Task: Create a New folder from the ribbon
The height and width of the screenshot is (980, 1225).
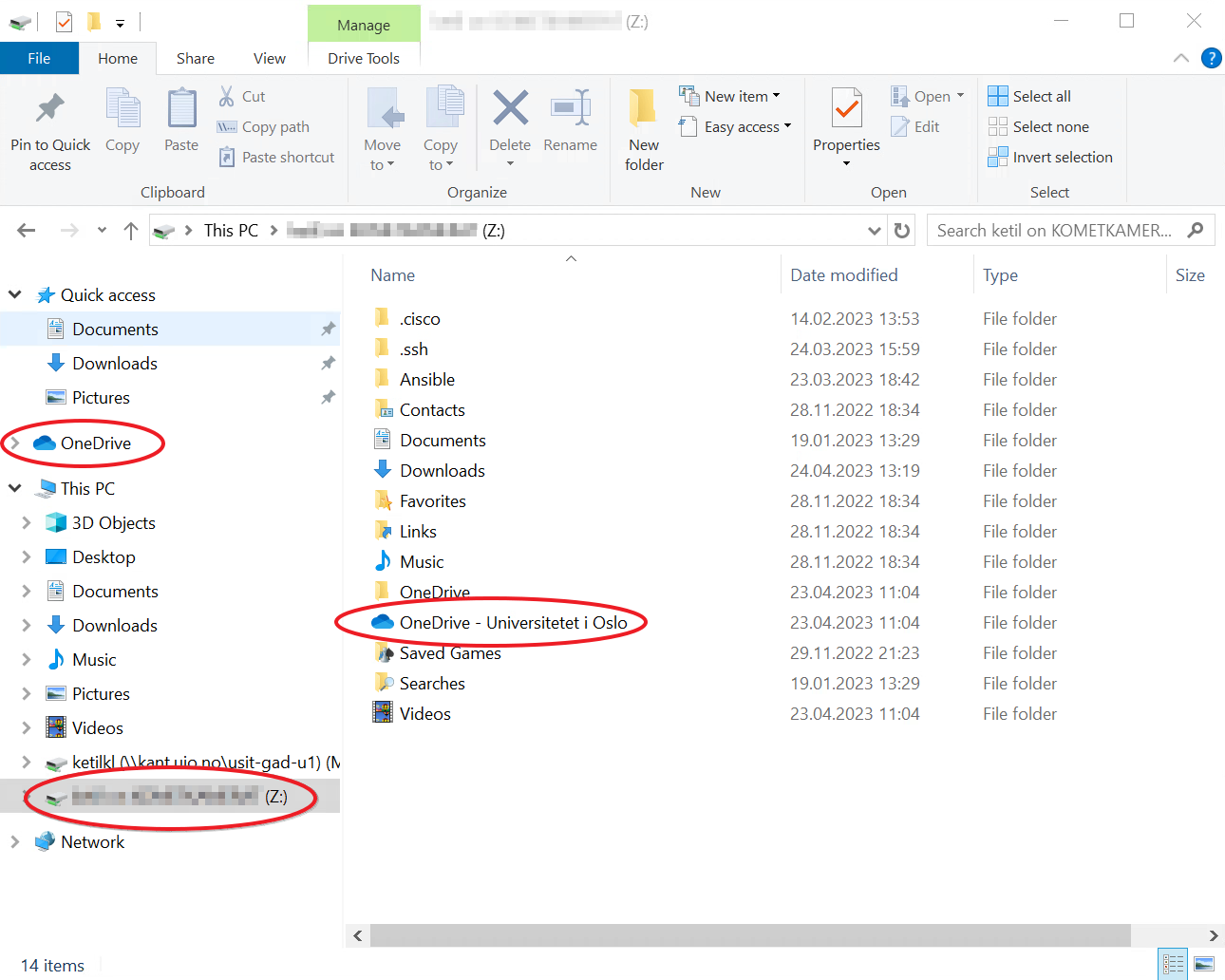Action: tap(644, 130)
